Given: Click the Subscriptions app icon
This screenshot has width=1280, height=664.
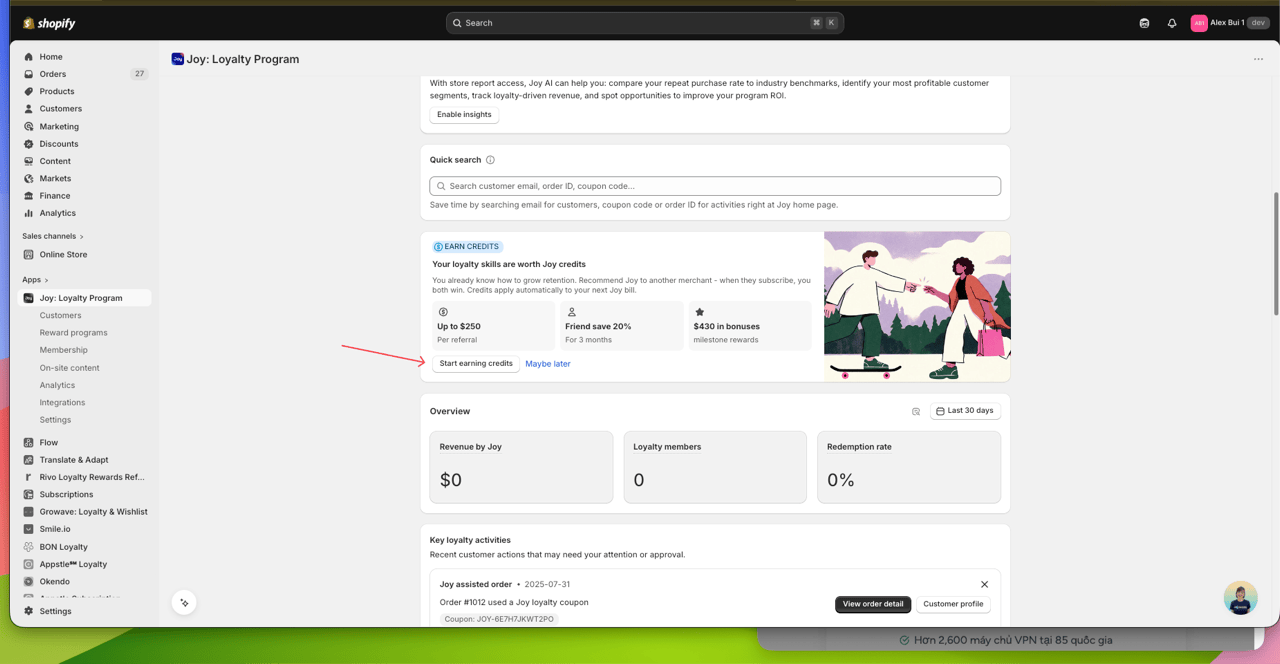Looking at the screenshot, I should [29, 495].
